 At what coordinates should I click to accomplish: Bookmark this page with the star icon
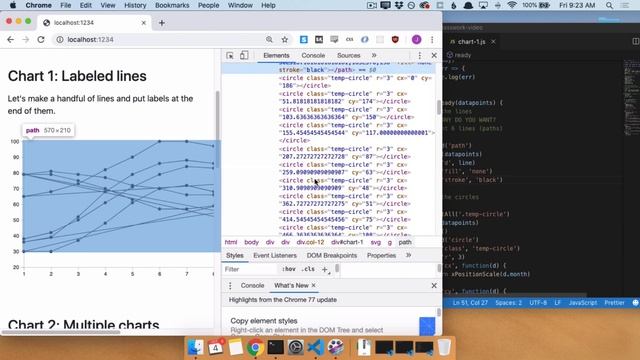[284, 40]
